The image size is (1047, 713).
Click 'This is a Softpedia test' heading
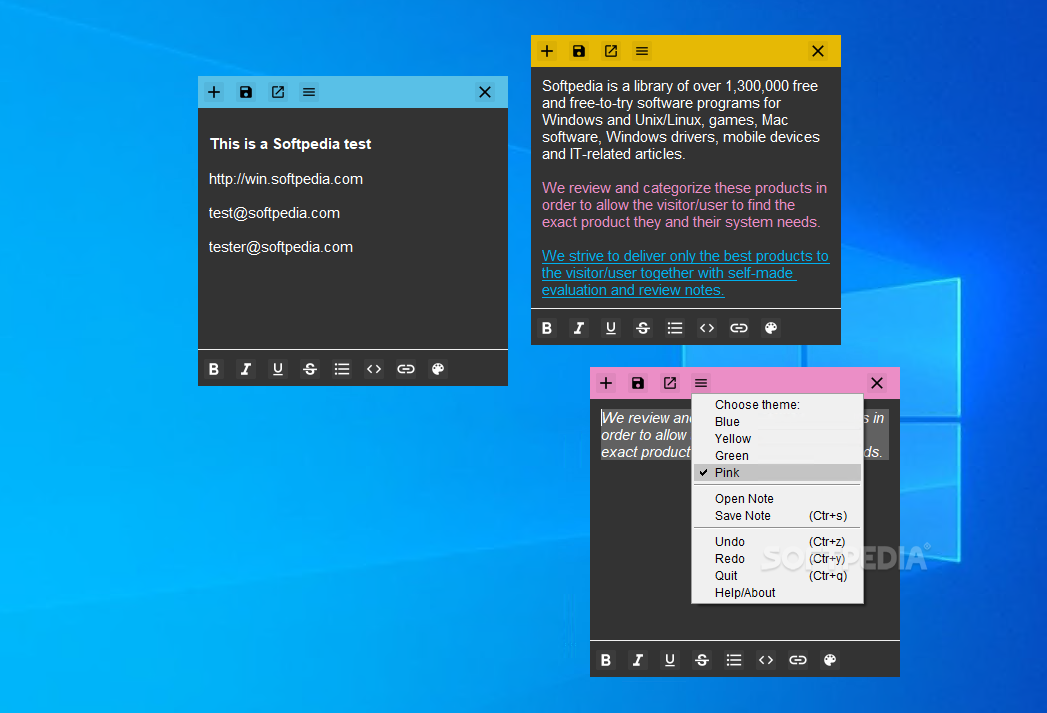(x=290, y=144)
